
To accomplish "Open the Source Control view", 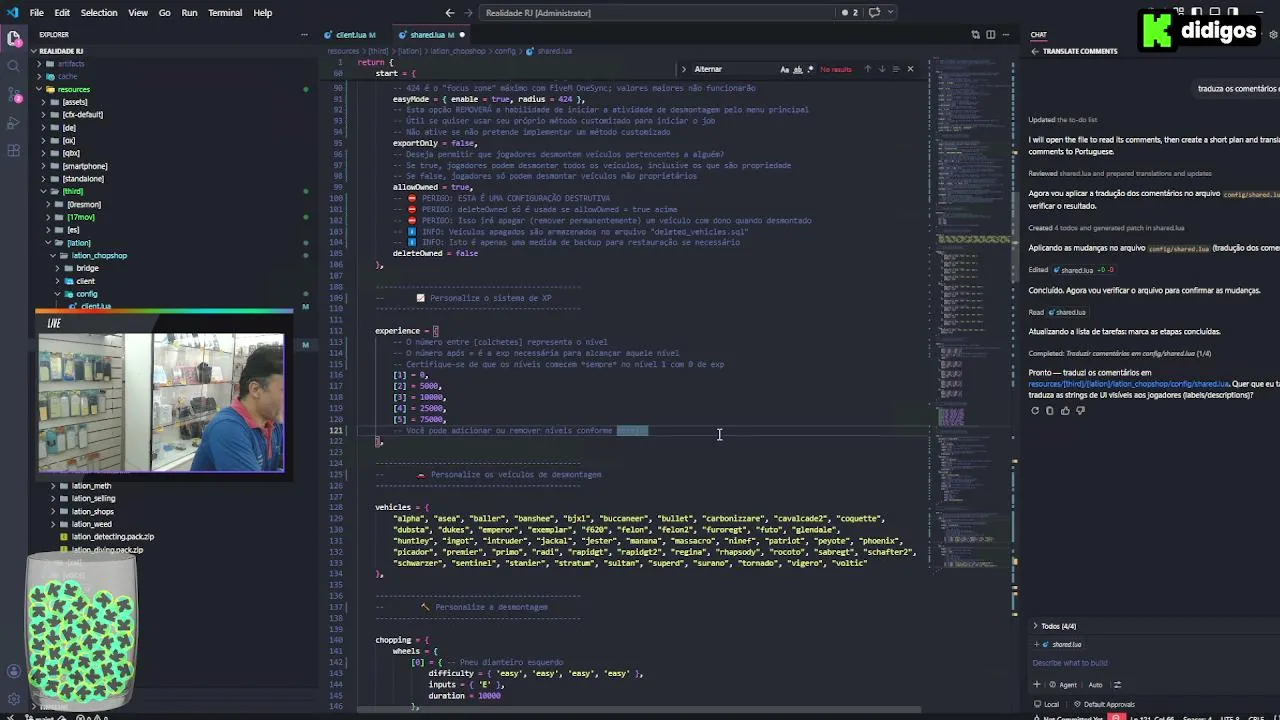I will coord(14,94).
